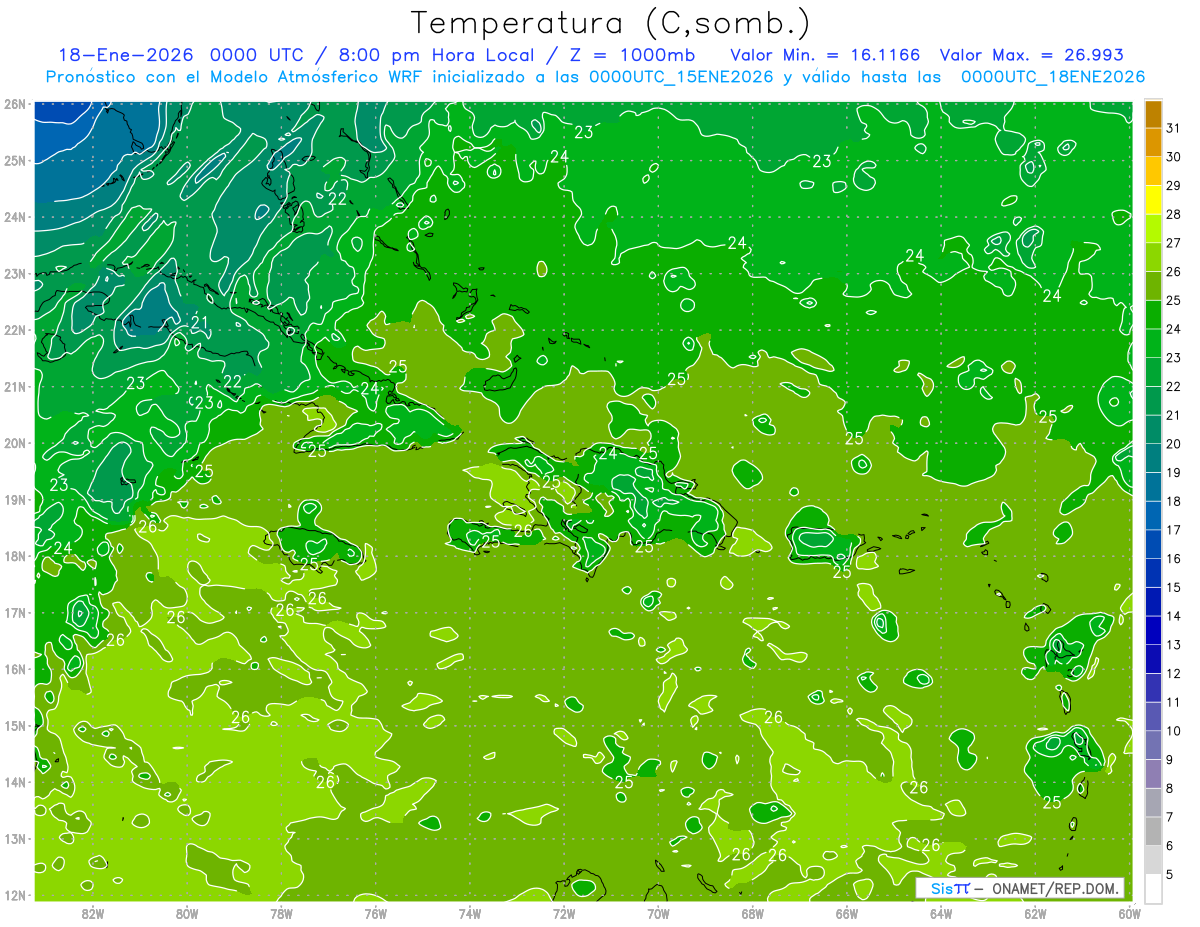Click the 68W longitude axis label
The width and height of the screenshot is (1200, 927).
(752, 913)
